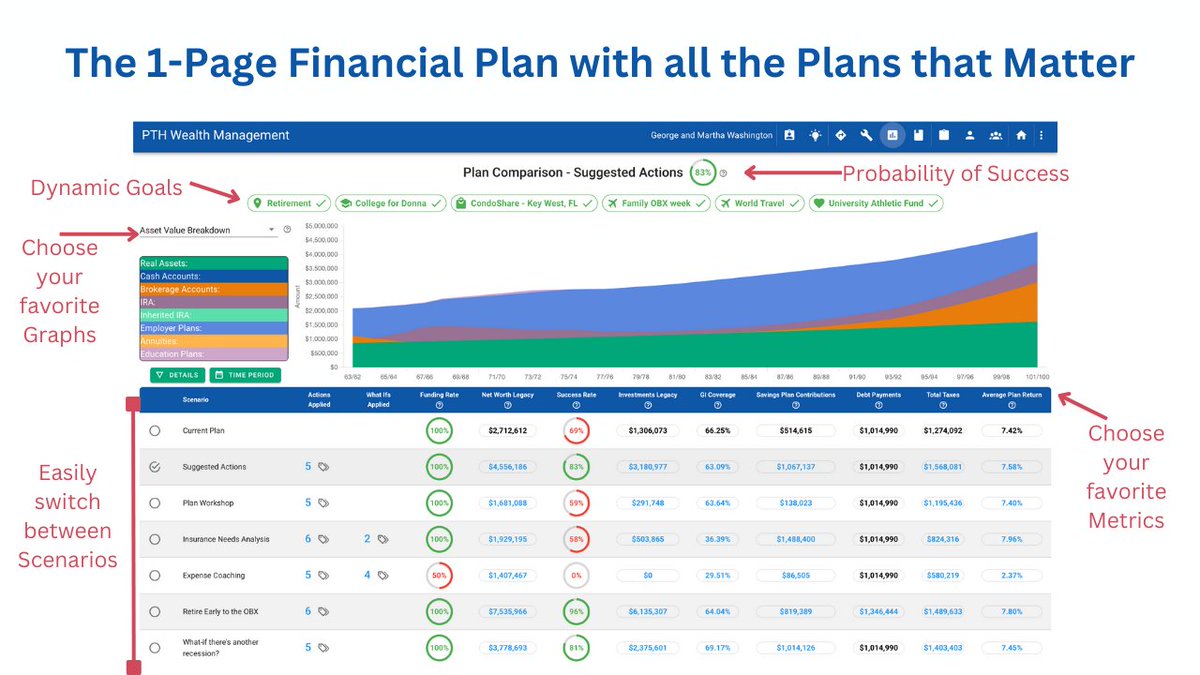Click the 83% probability of success circle
The image size is (1200, 675).
click(x=703, y=173)
